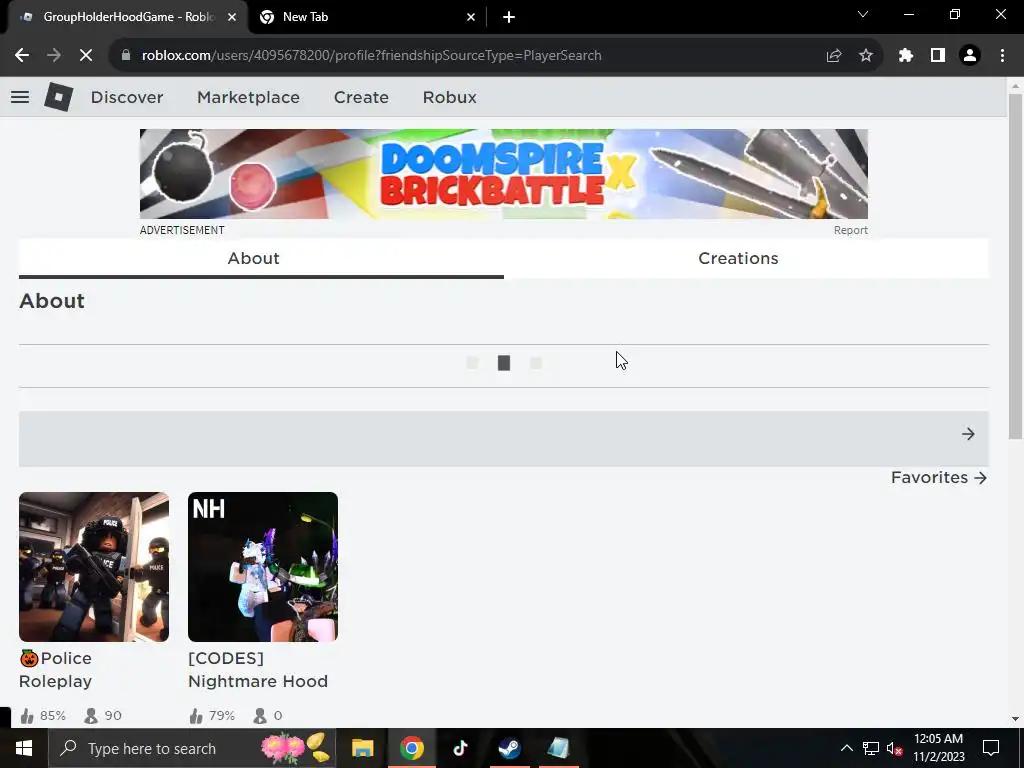Click the page vertical scrollbar thumb
This screenshot has height=768, width=1024.
click(1015, 266)
